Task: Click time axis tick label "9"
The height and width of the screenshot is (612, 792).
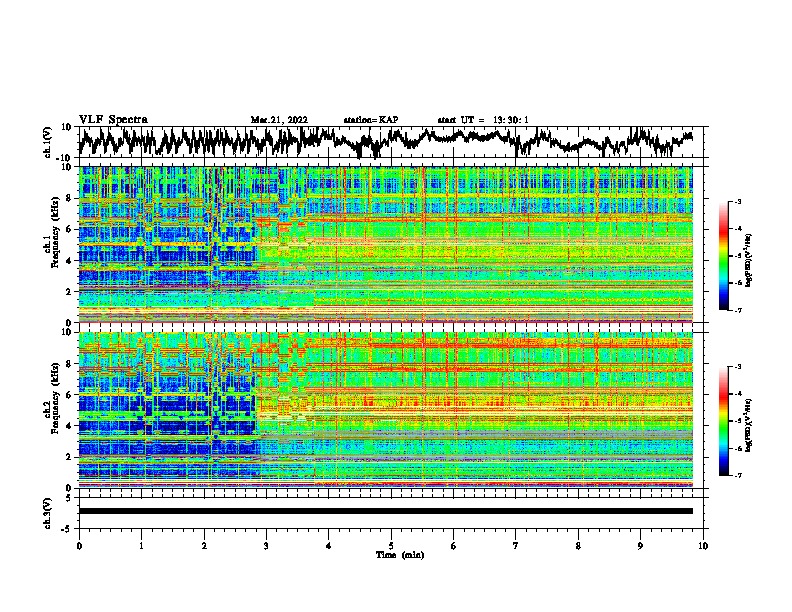Action: [640, 546]
